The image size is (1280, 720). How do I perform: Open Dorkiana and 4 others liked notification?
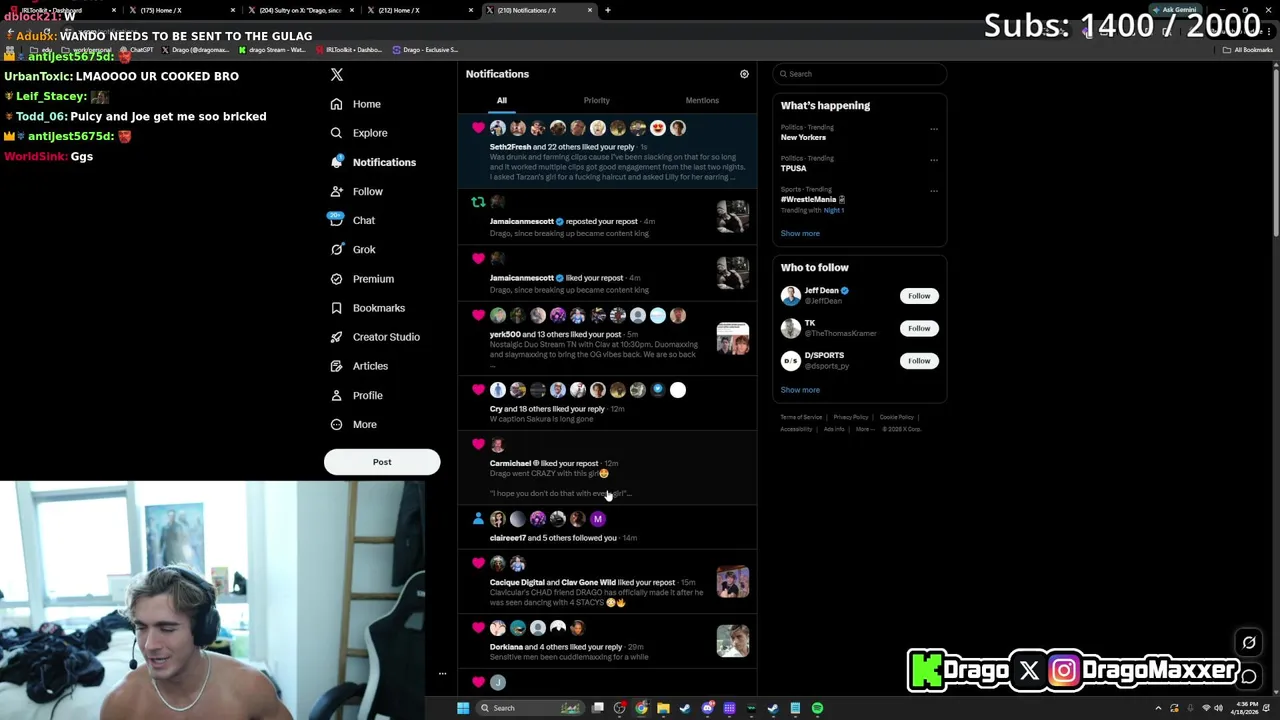(608, 642)
